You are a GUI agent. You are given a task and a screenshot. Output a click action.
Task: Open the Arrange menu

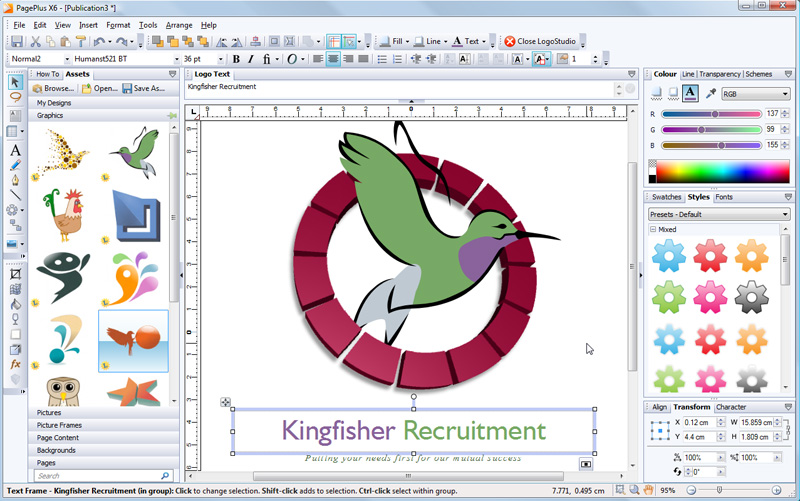point(179,25)
